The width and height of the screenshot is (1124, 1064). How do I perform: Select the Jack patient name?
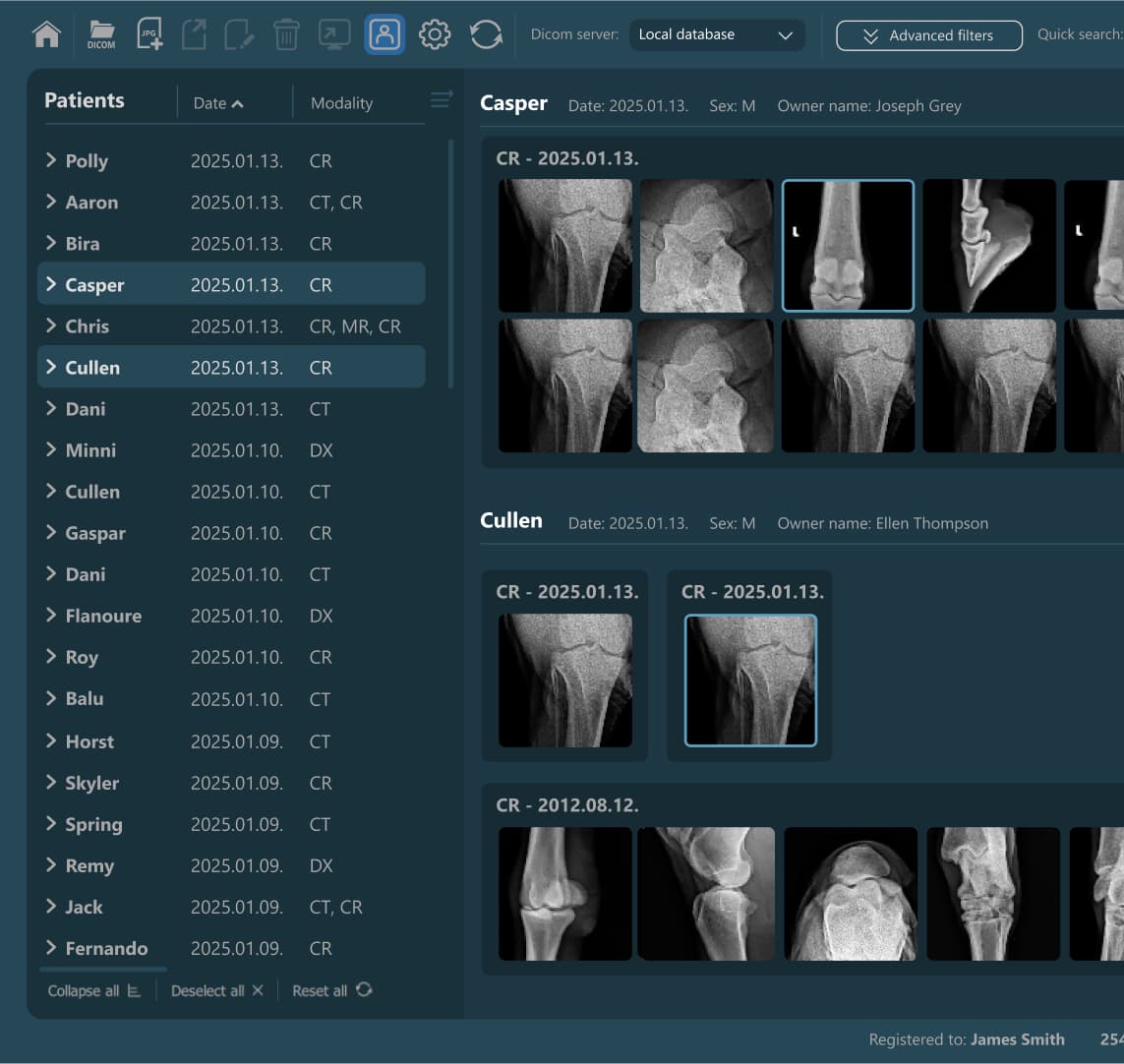coord(84,907)
